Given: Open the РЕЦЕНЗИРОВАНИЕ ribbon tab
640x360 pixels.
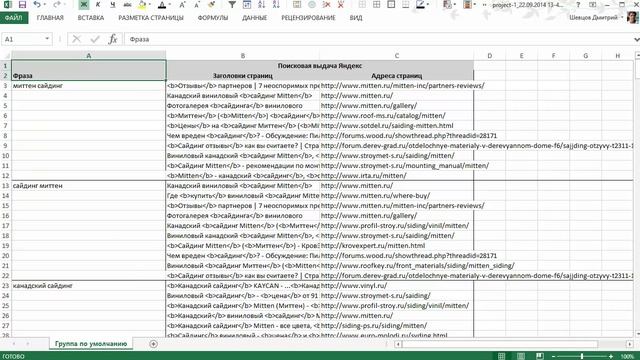Looking at the screenshot, I should tap(308, 18).
